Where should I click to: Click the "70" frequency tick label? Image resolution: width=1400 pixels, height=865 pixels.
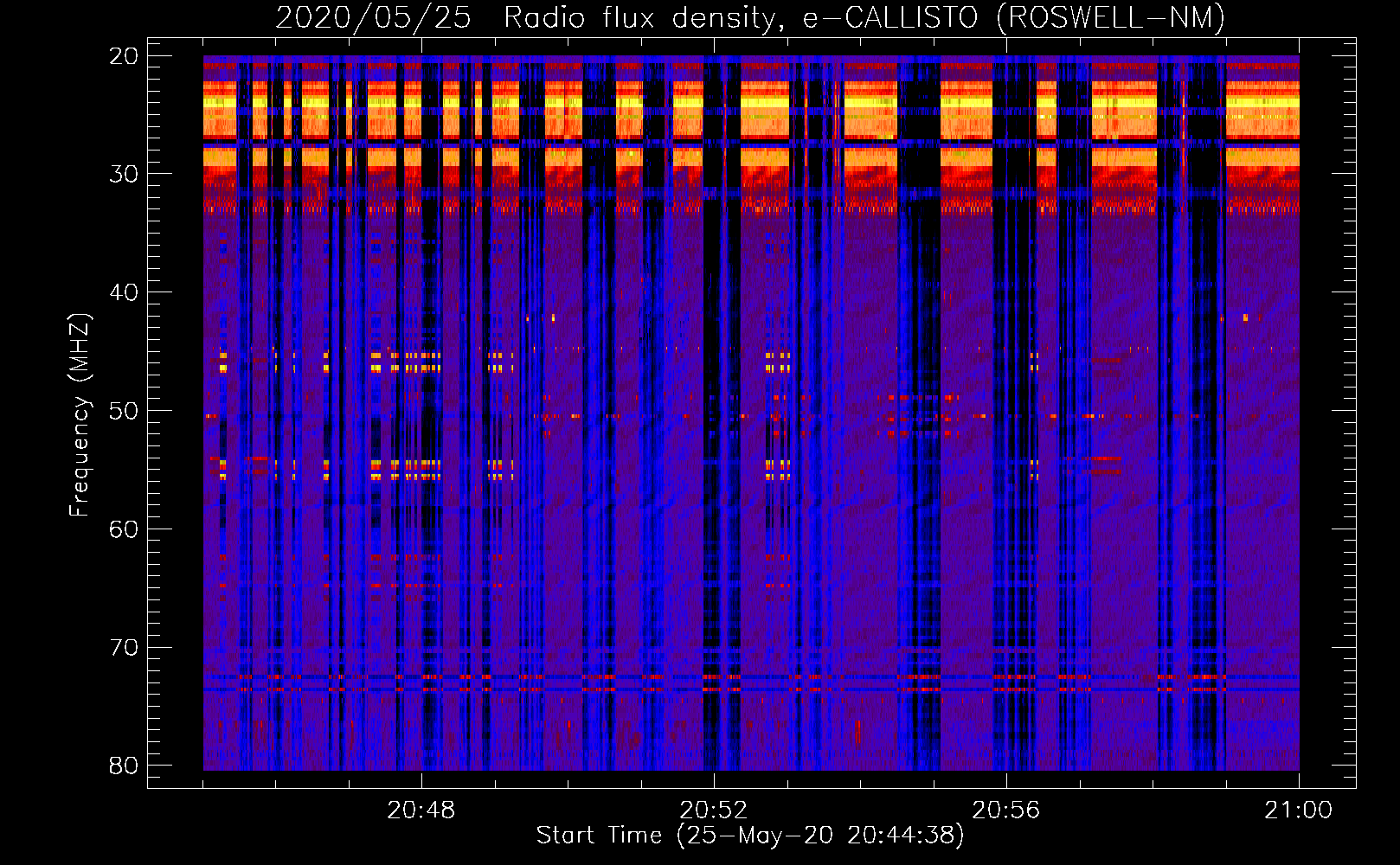pos(124,648)
